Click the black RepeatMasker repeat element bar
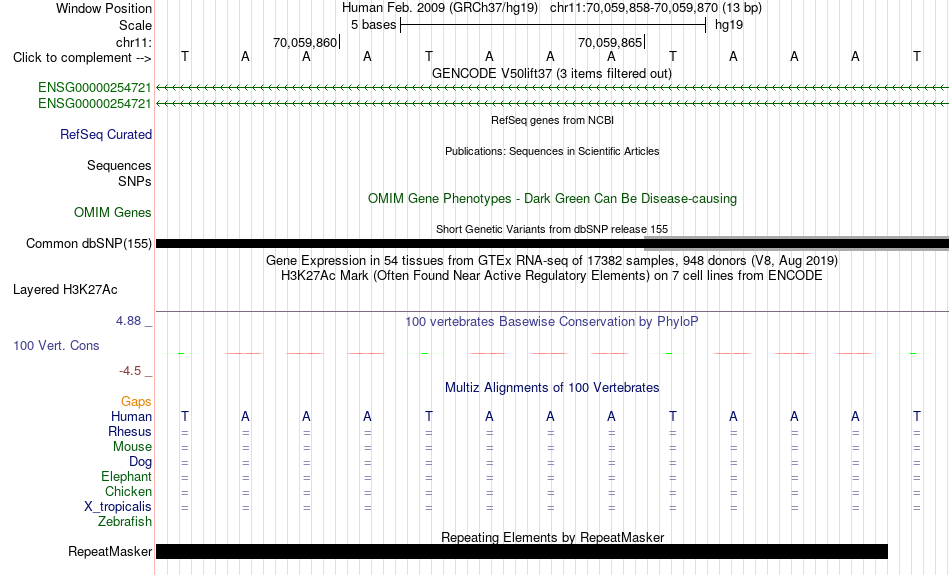 pyautogui.click(x=522, y=551)
